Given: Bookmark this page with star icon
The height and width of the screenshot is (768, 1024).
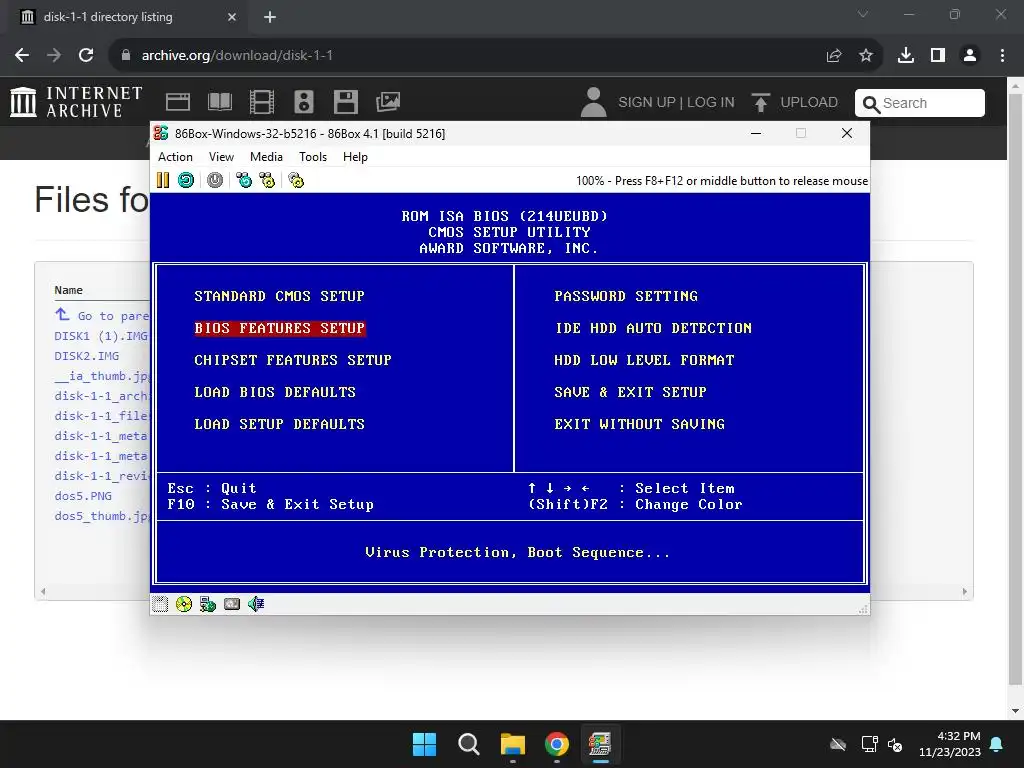Looking at the screenshot, I should 866,56.
